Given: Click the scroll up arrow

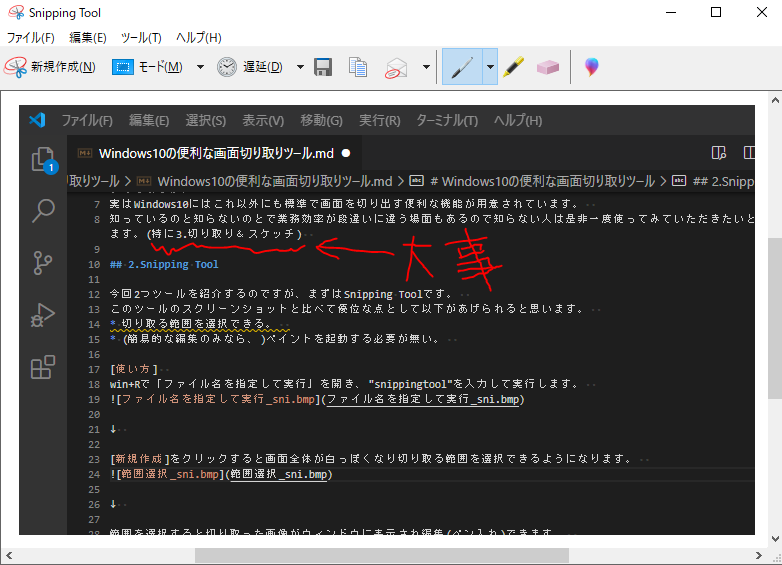Looking at the screenshot, I should [x=775, y=100].
